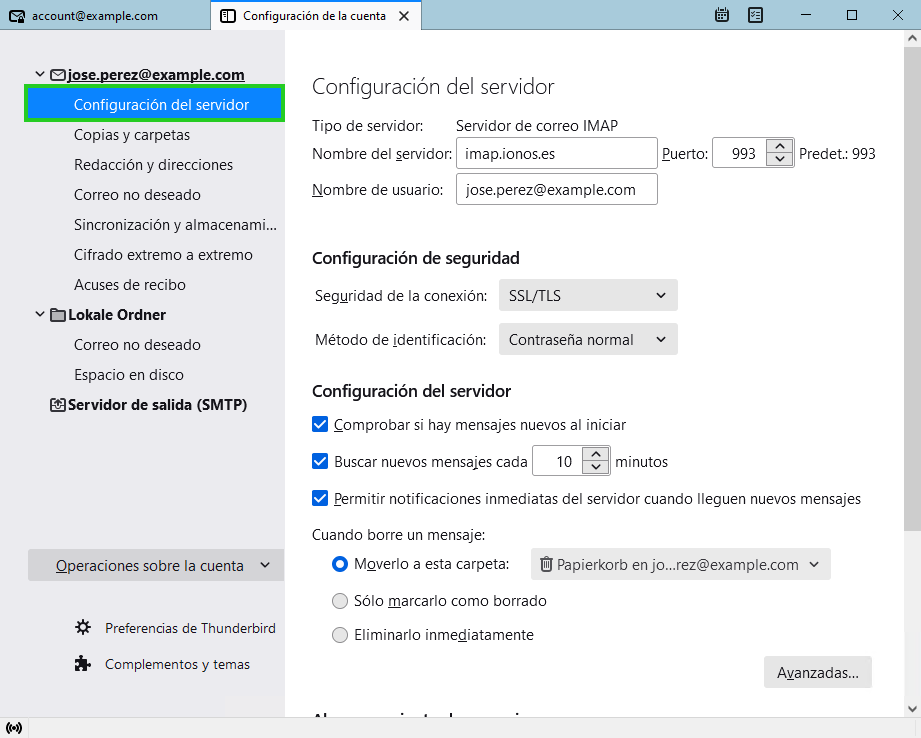Viewport: 921px width, 738px height.
Task: Select Sólo marcarlo como borrado option
Action: [340, 601]
